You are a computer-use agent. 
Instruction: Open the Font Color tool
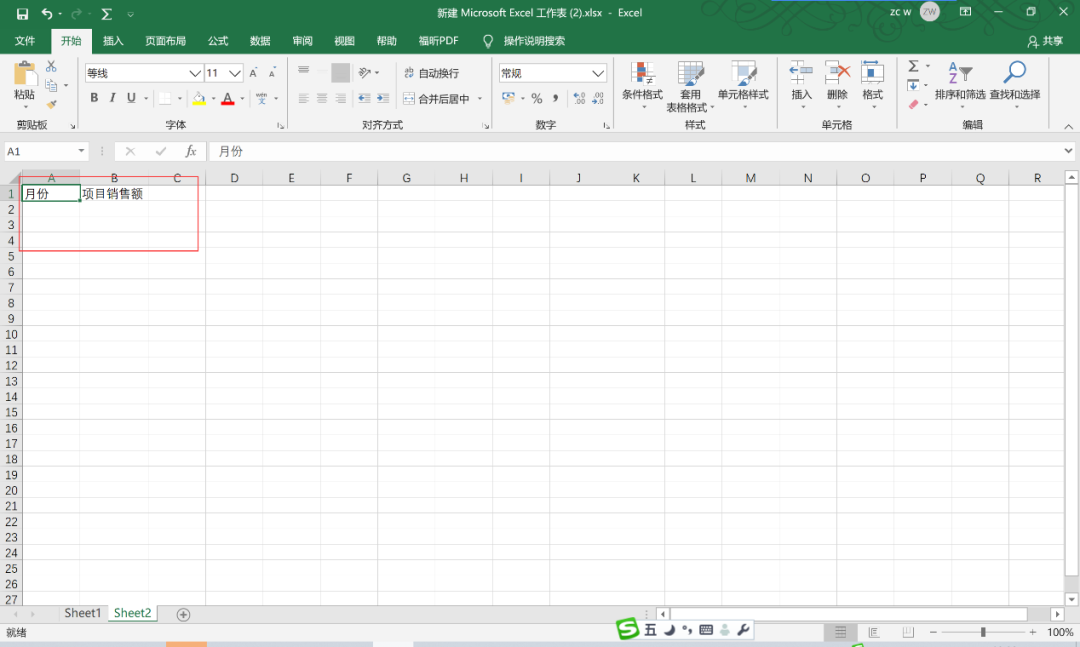pyautogui.click(x=228, y=98)
